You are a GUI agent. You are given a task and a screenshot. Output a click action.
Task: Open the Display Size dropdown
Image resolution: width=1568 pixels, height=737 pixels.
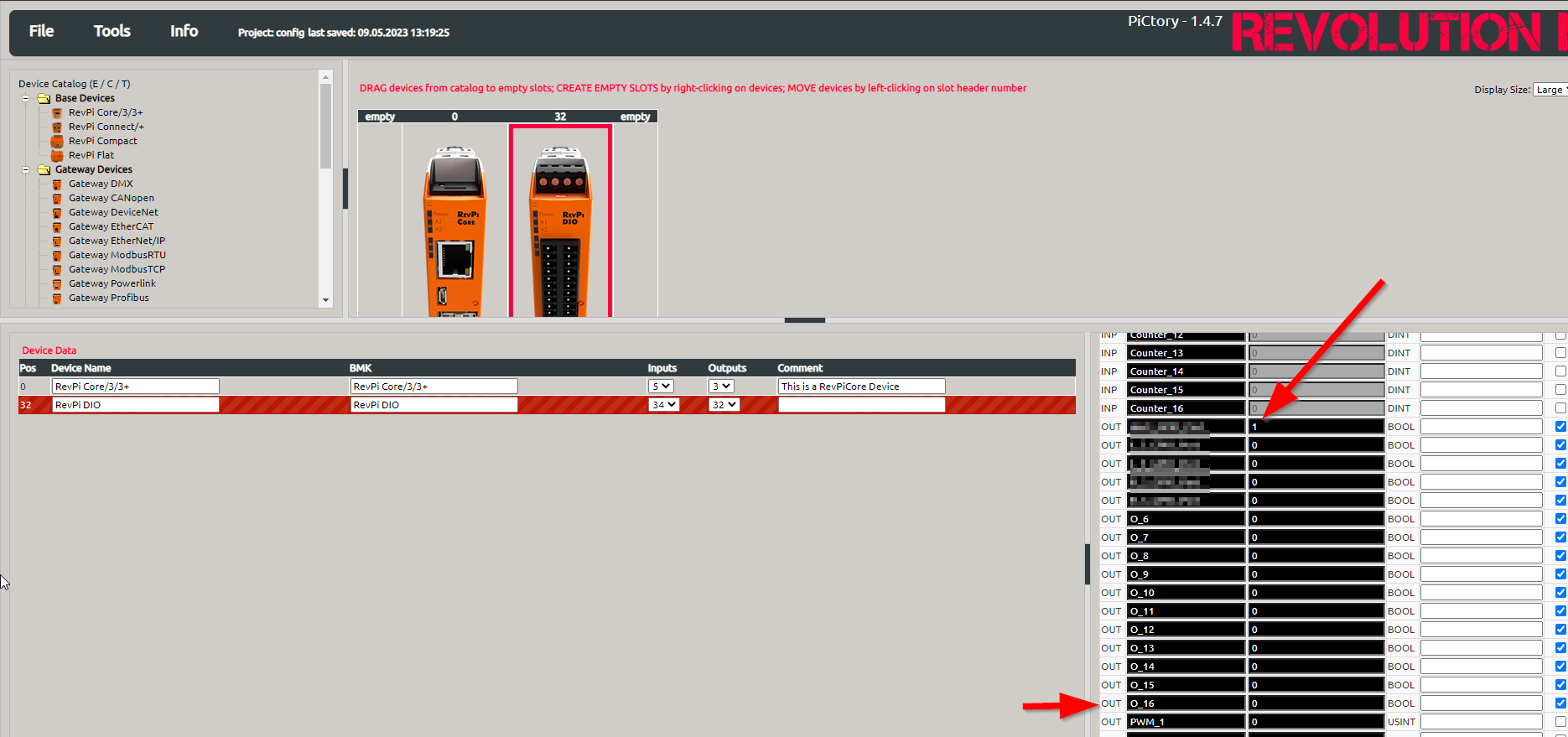[x=1550, y=90]
